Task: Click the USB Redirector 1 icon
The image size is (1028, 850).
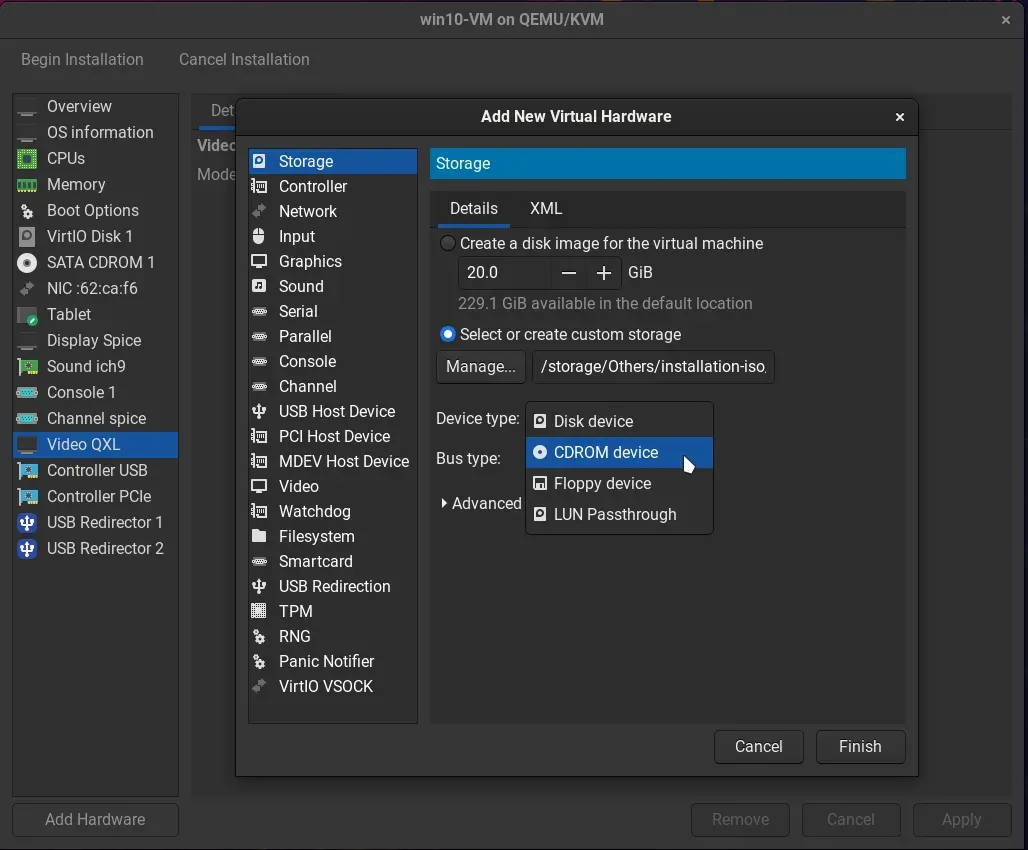Action: tap(27, 523)
